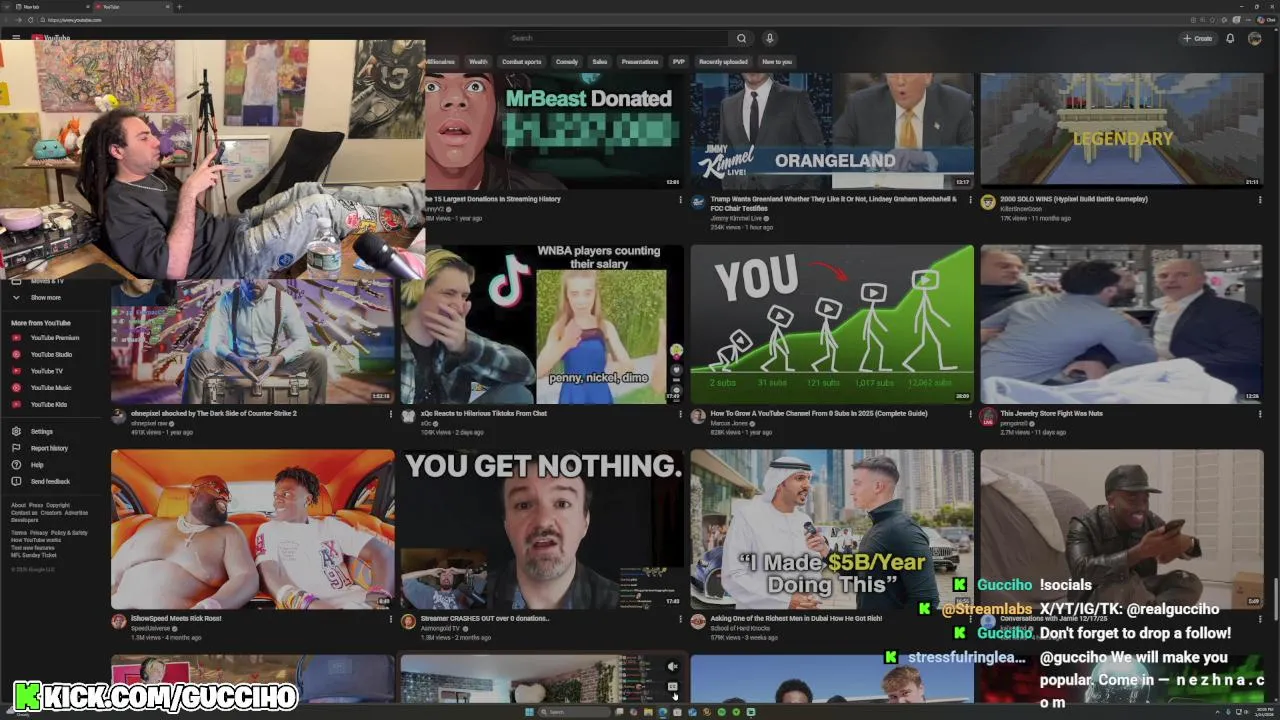Open more options for ohnepixel shocked video

point(391,414)
